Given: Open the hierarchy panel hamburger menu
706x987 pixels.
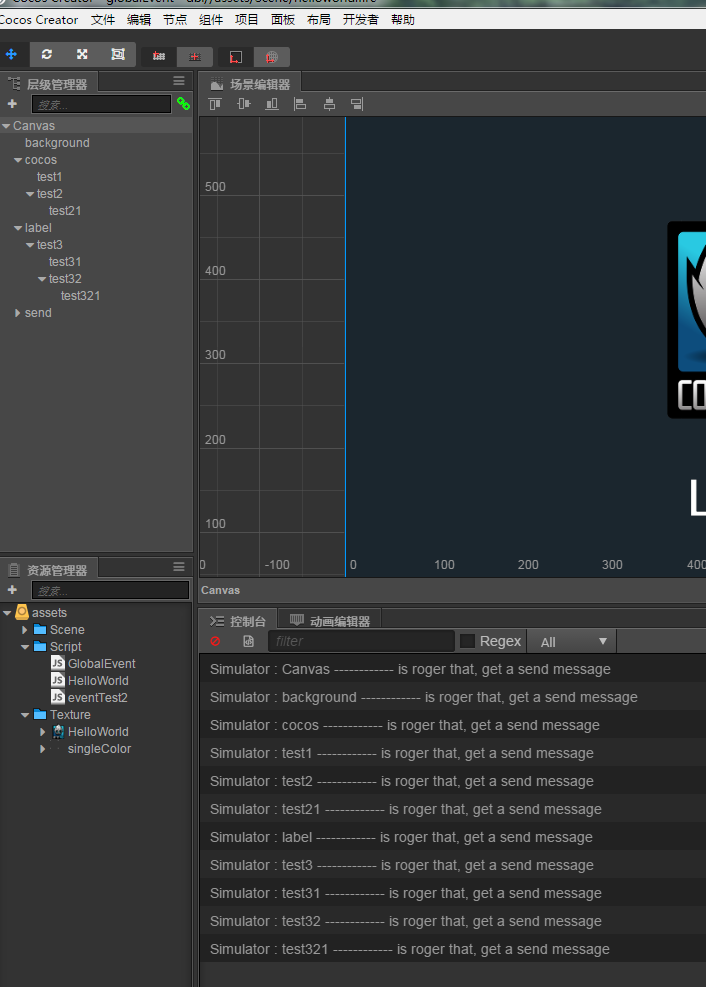Looking at the screenshot, I should click(x=179, y=81).
